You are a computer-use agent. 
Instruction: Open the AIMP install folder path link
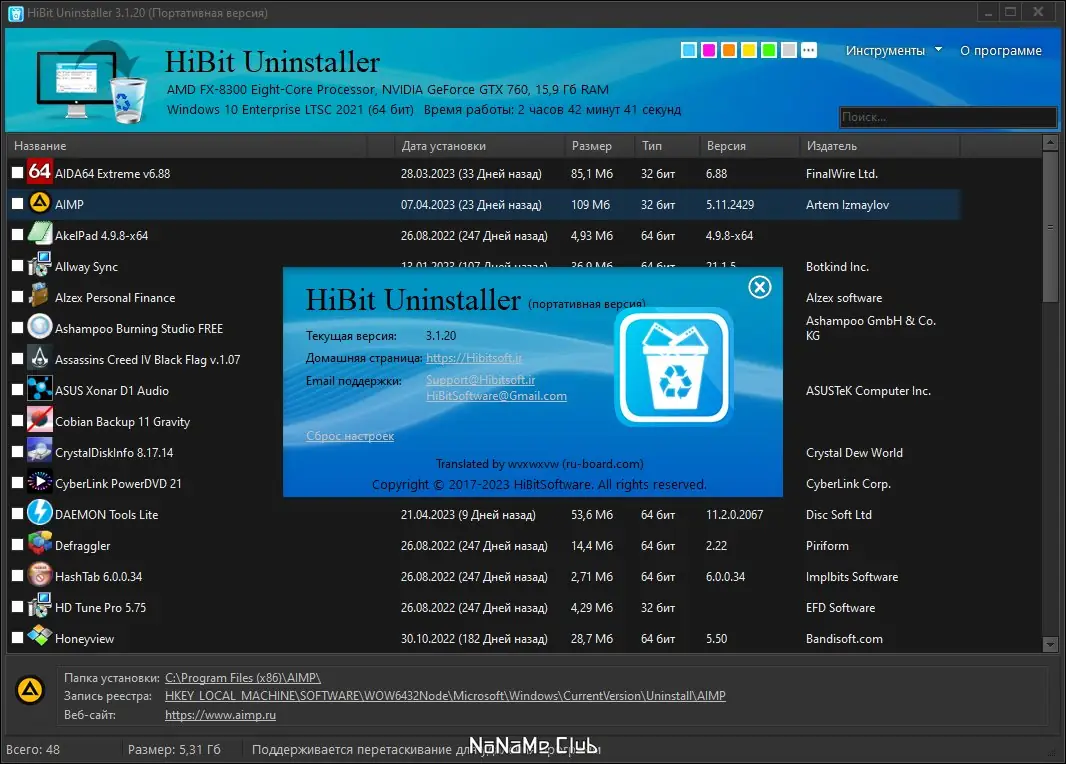click(x=243, y=678)
